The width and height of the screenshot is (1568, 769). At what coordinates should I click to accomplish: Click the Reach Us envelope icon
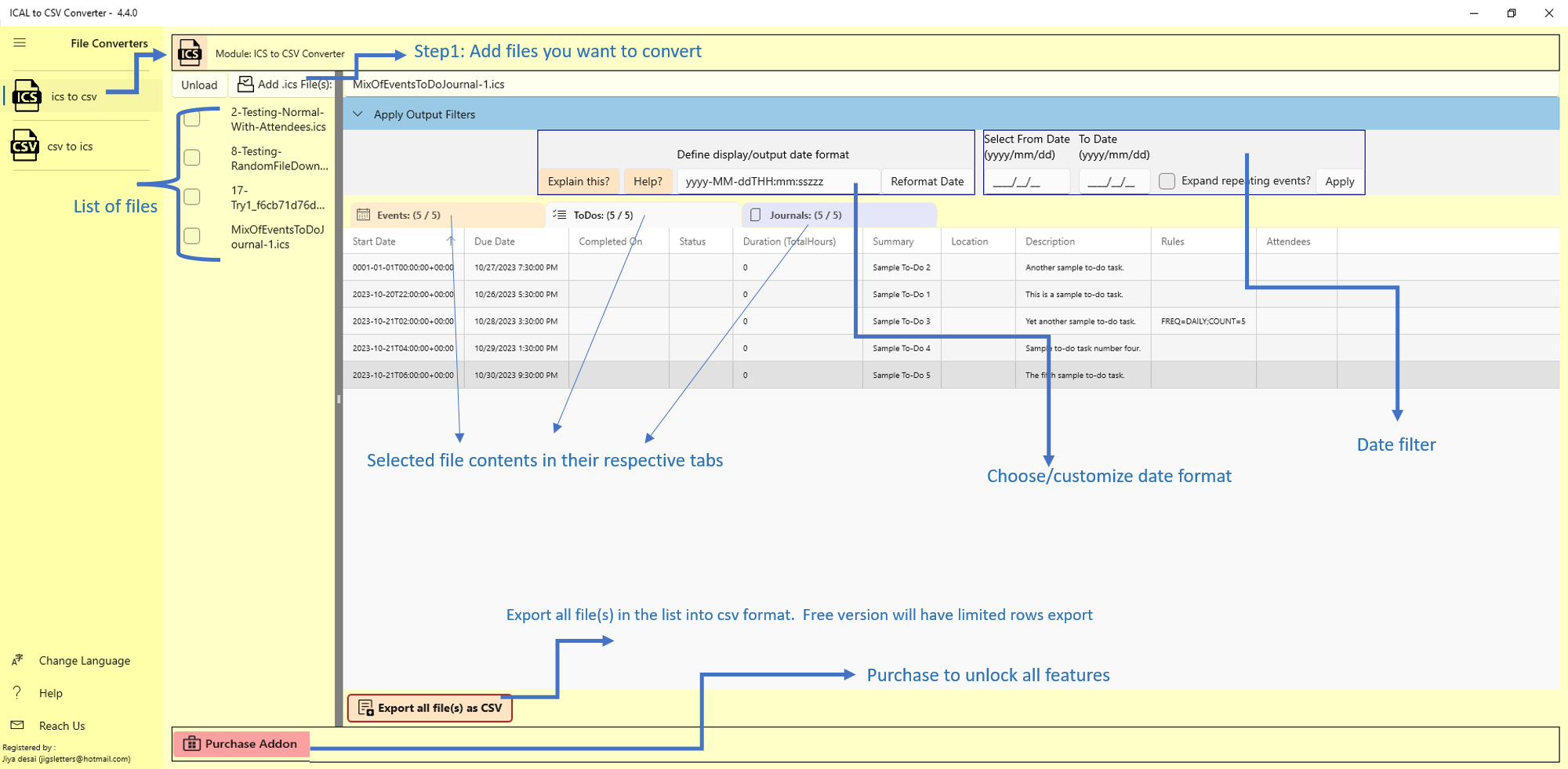coord(17,725)
